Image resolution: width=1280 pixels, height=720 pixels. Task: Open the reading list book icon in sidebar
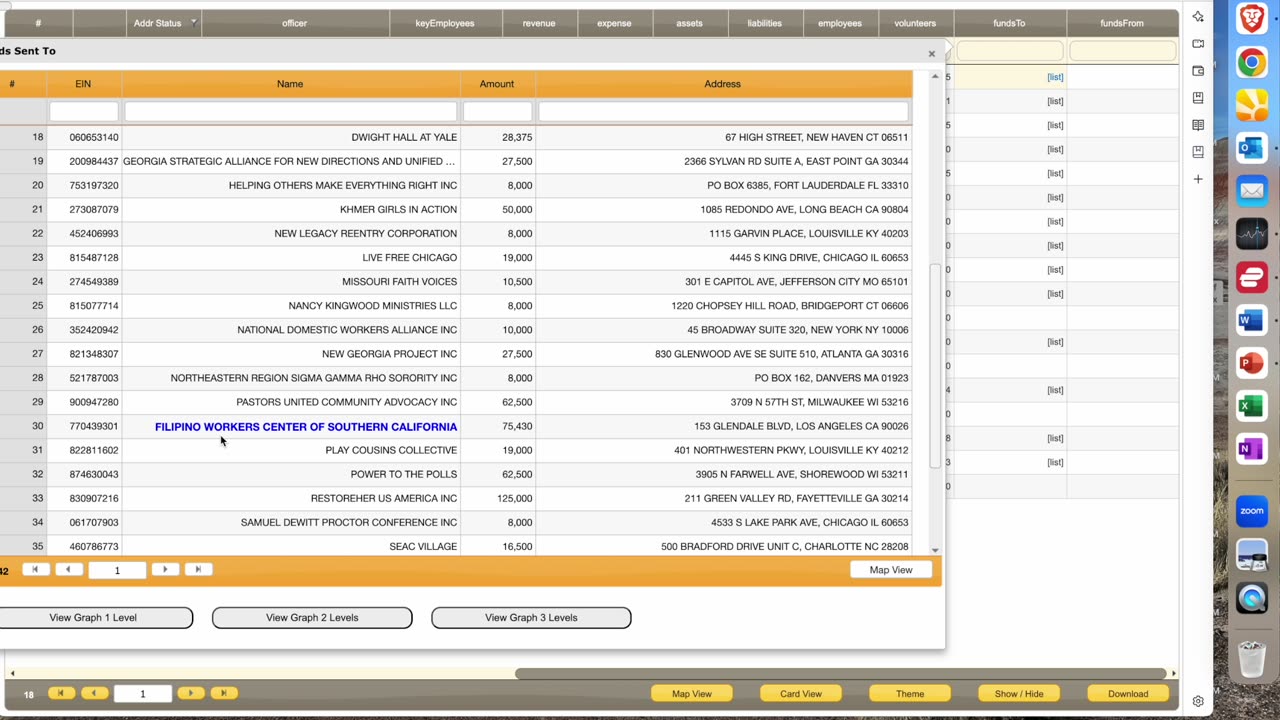[1198, 125]
